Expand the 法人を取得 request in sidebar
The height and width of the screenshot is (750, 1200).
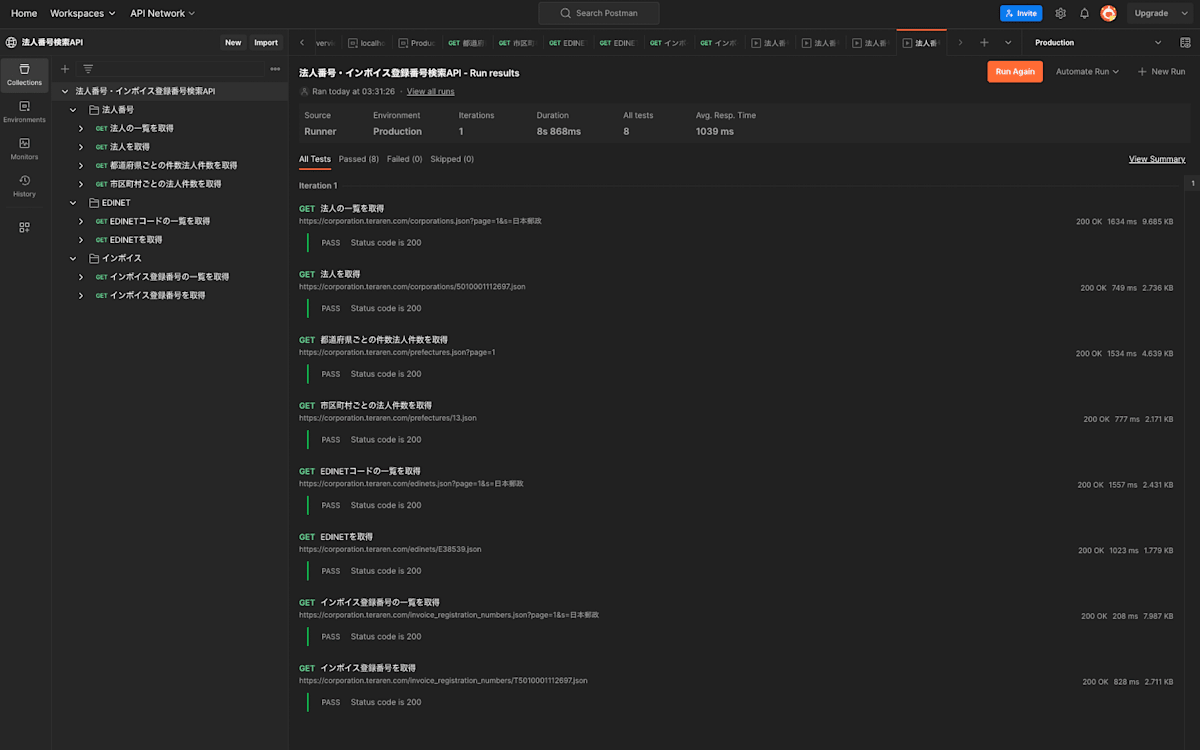[81, 147]
